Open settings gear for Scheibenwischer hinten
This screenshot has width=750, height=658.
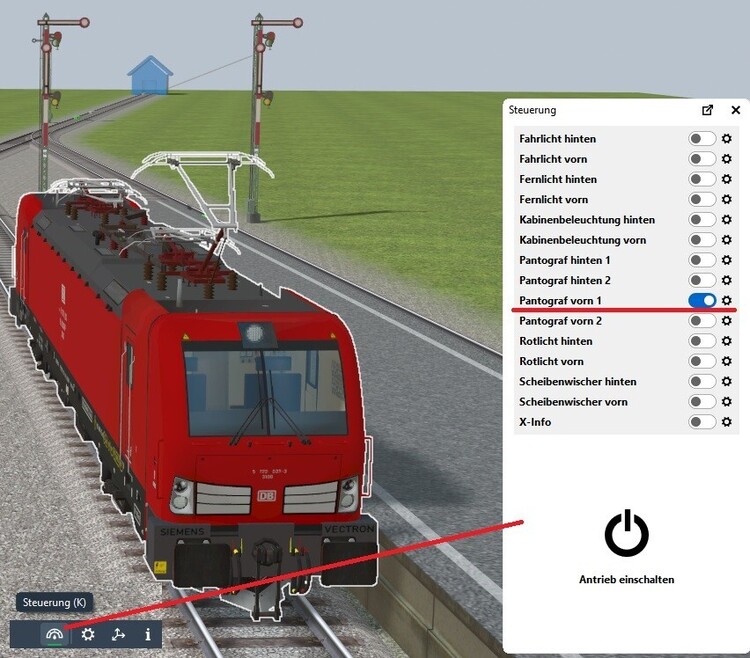[x=727, y=382]
